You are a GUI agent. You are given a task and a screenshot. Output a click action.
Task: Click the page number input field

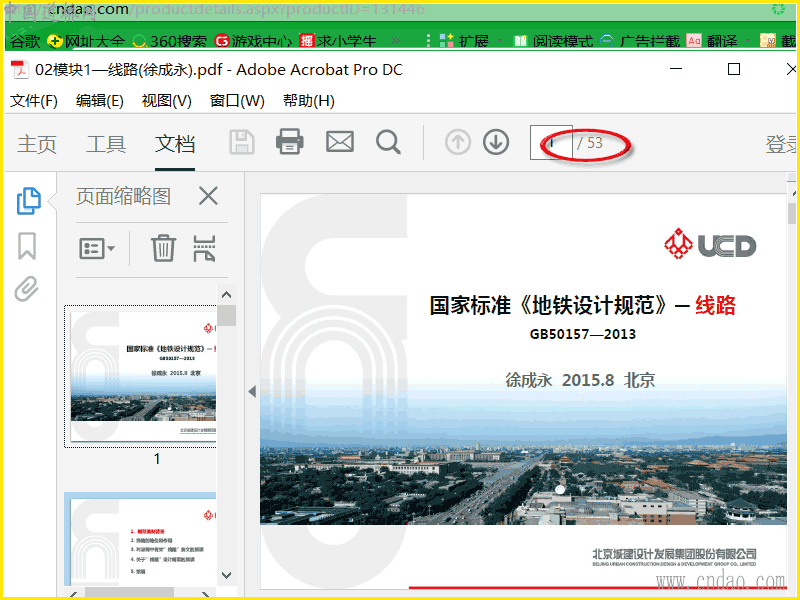(x=551, y=142)
